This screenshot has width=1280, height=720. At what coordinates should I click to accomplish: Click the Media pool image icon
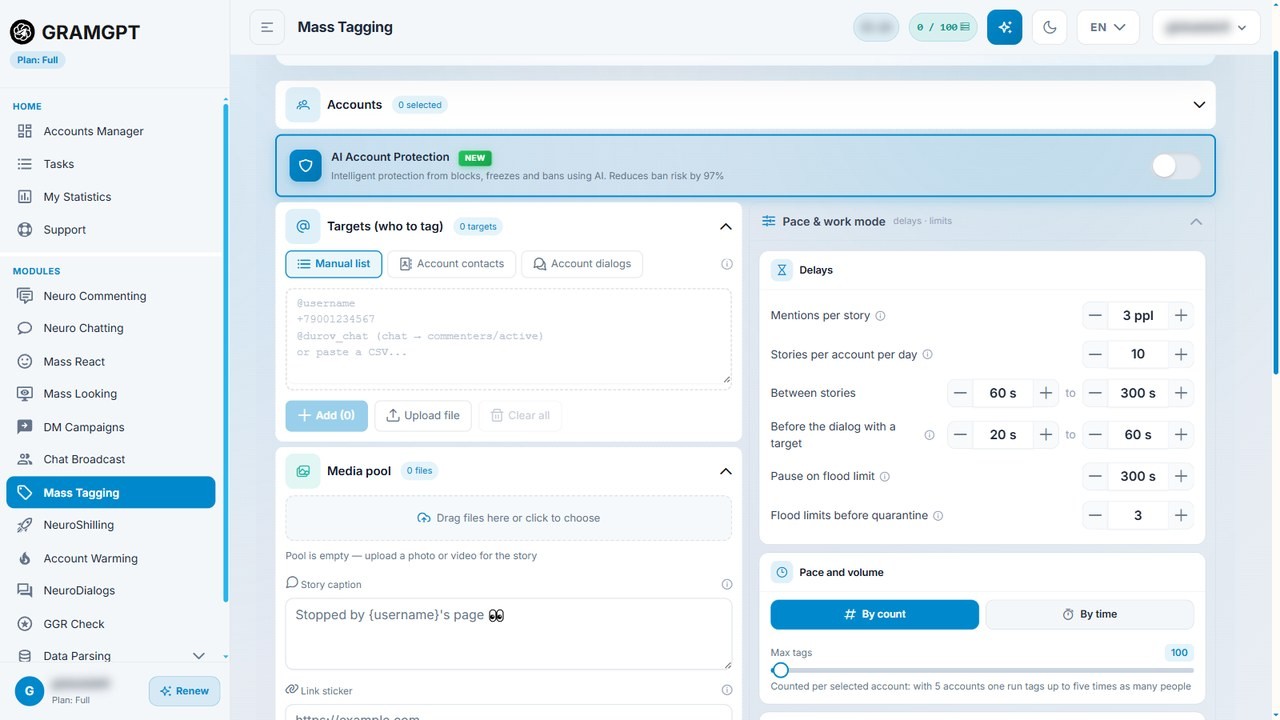pos(303,471)
